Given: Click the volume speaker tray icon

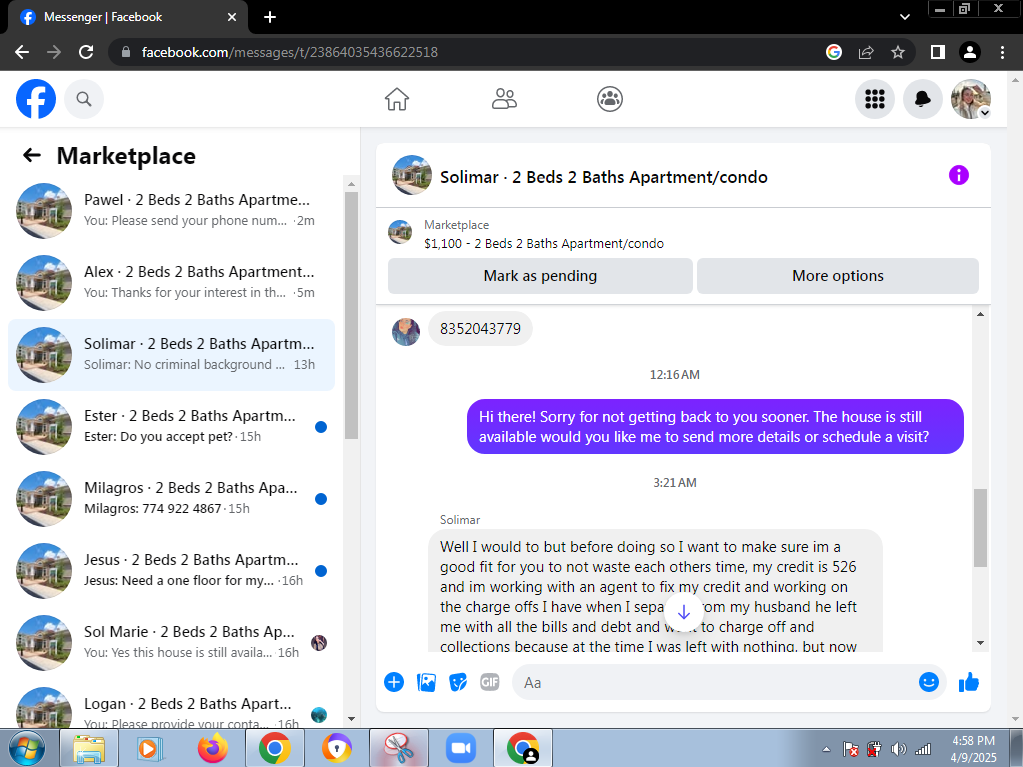Looking at the screenshot, I should (x=898, y=749).
